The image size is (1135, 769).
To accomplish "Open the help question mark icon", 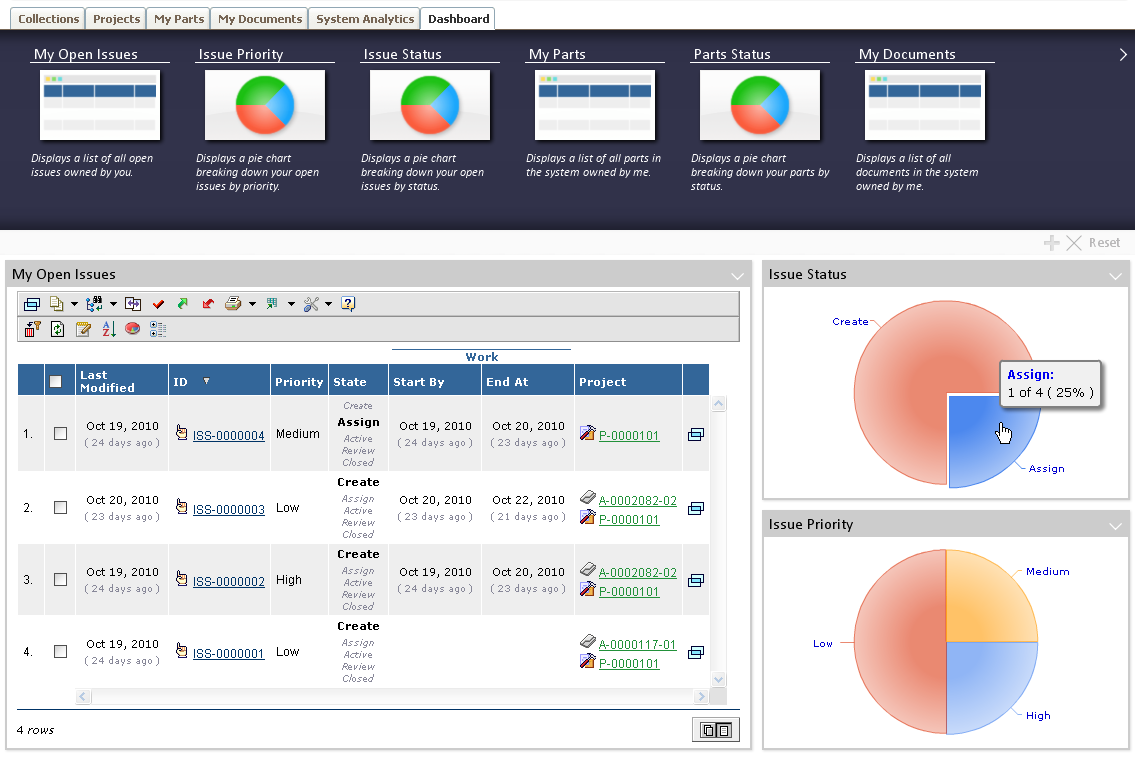I will coord(348,304).
